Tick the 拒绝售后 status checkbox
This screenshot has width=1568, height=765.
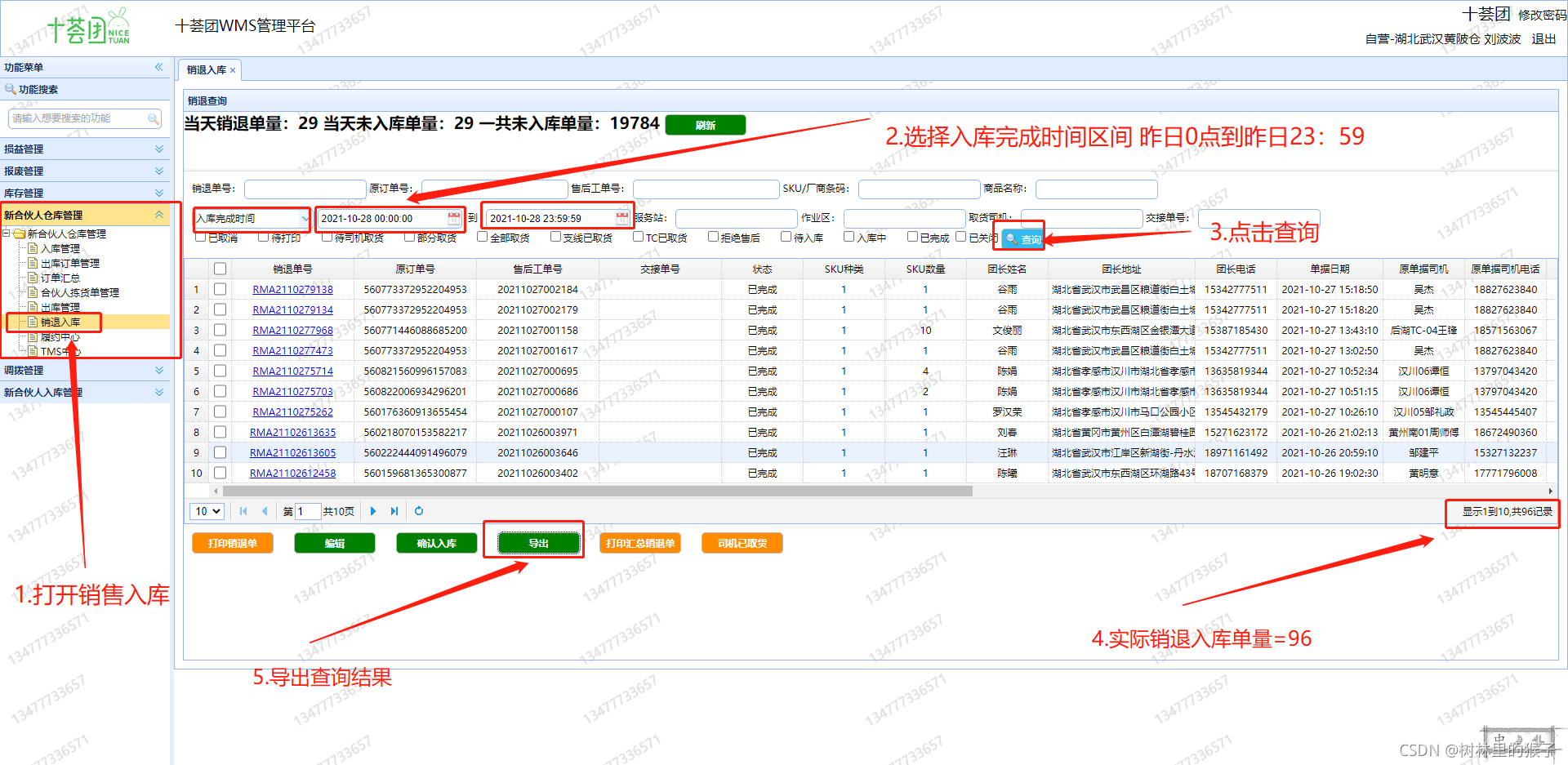(713, 237)
